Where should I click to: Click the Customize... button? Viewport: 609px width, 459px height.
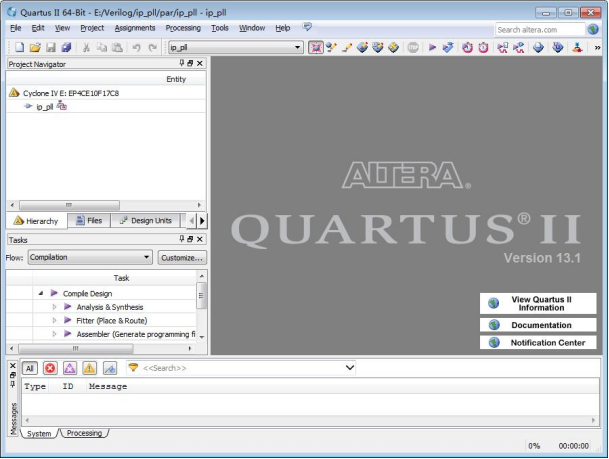[x=182, y=258]
